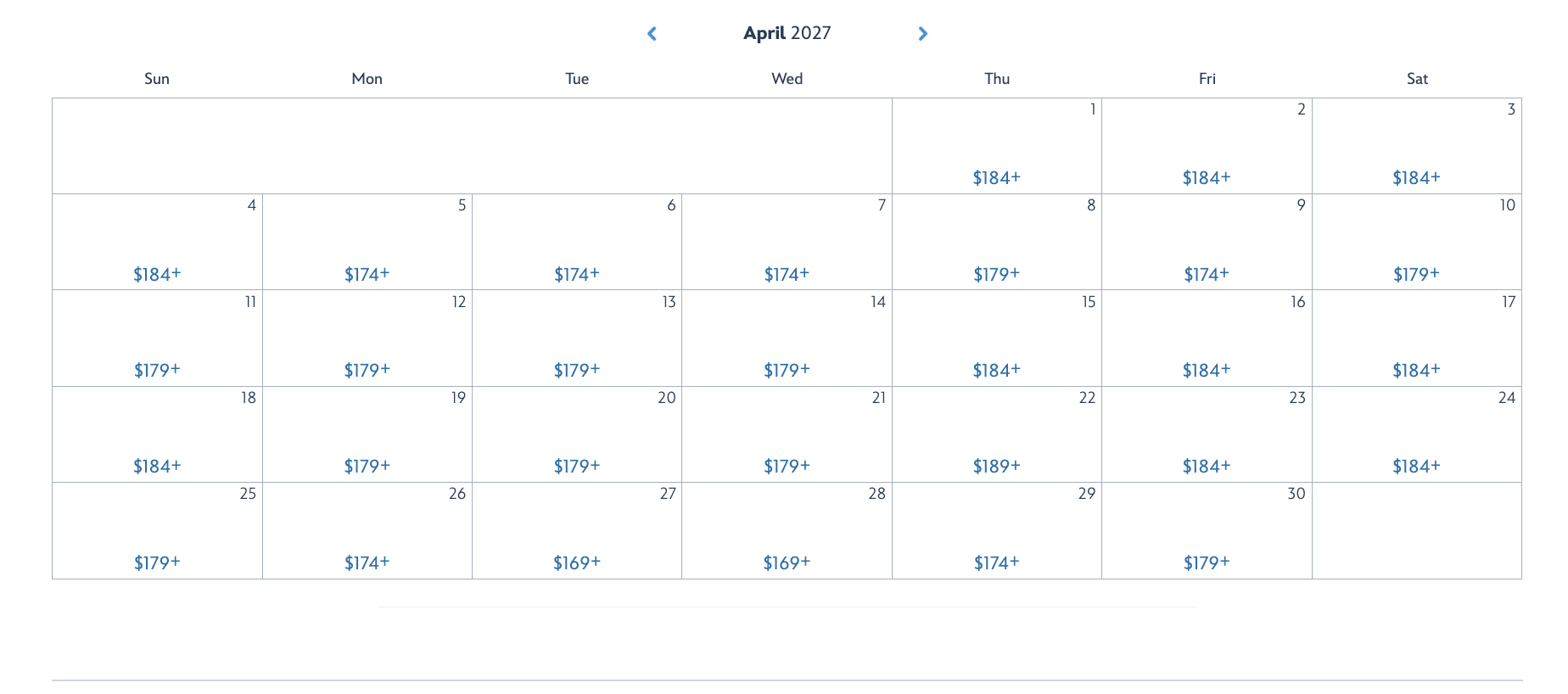Image resolution: width=1568 pixels, height=694 pixels.
Task: Choose Saturday April 3 price
Action: pos(1416,177)
